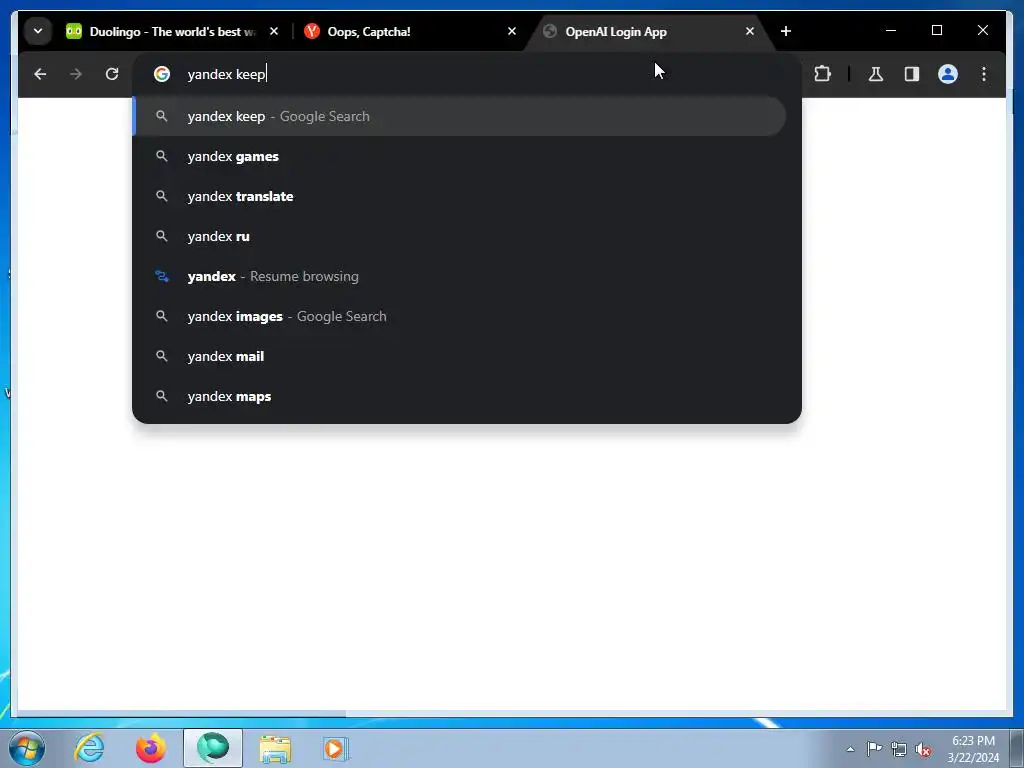Image resolution: width=1024 pixels, height=768 pixels.
Task: Select the 'yandex translate' suggestion
Action: 460,197
